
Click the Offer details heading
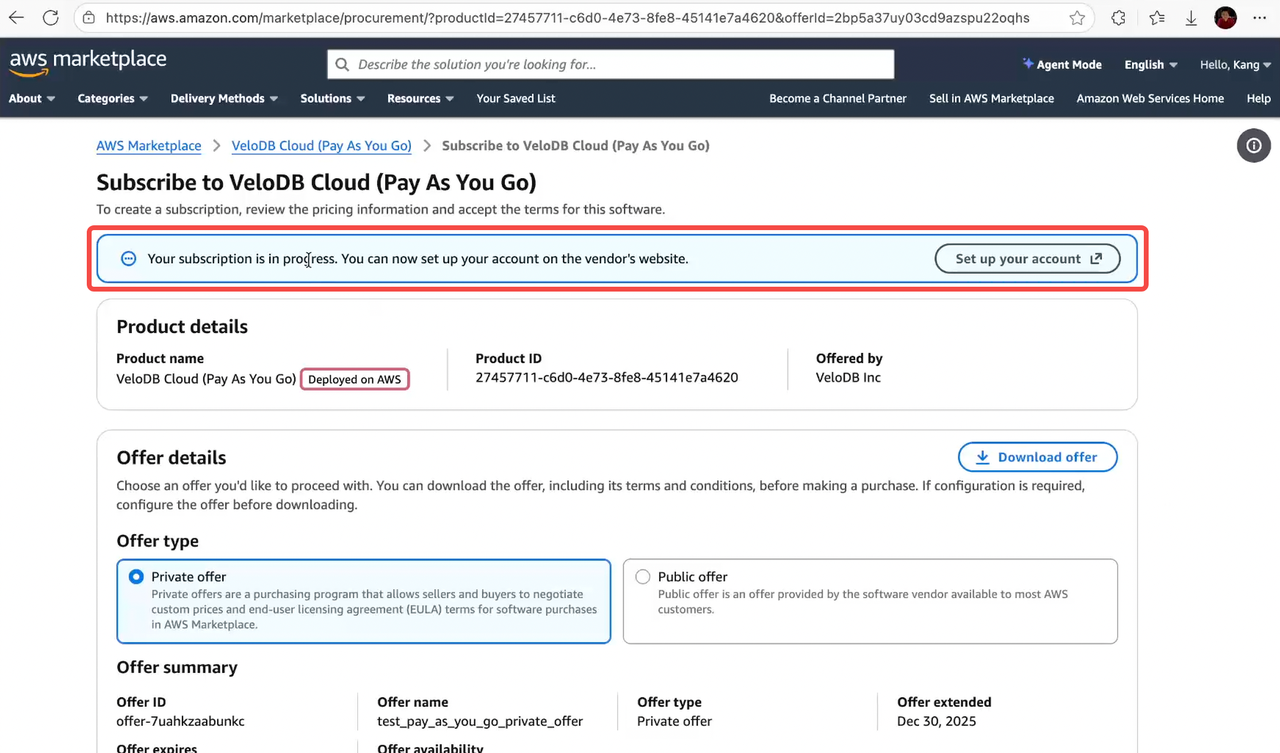tap(171, 458)
